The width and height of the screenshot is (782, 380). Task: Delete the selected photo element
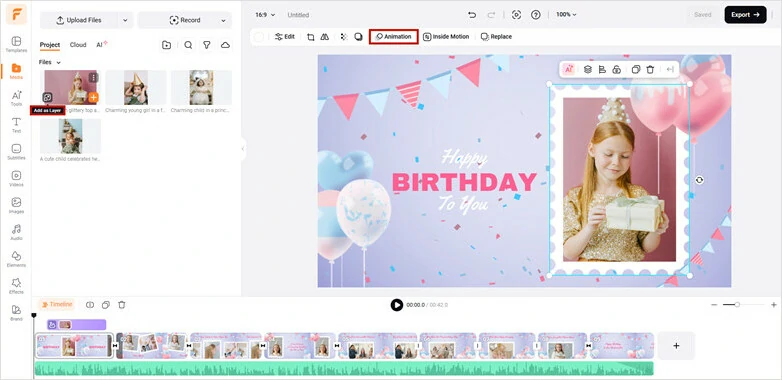tap(650, 69)
